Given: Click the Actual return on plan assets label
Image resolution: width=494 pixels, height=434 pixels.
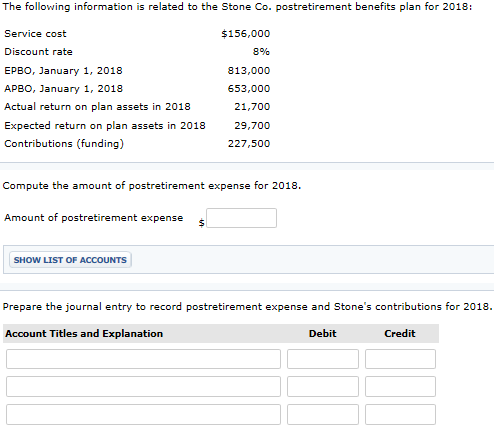Looking at the screenshot, I should pyautogui.click(x=97, y=107).
